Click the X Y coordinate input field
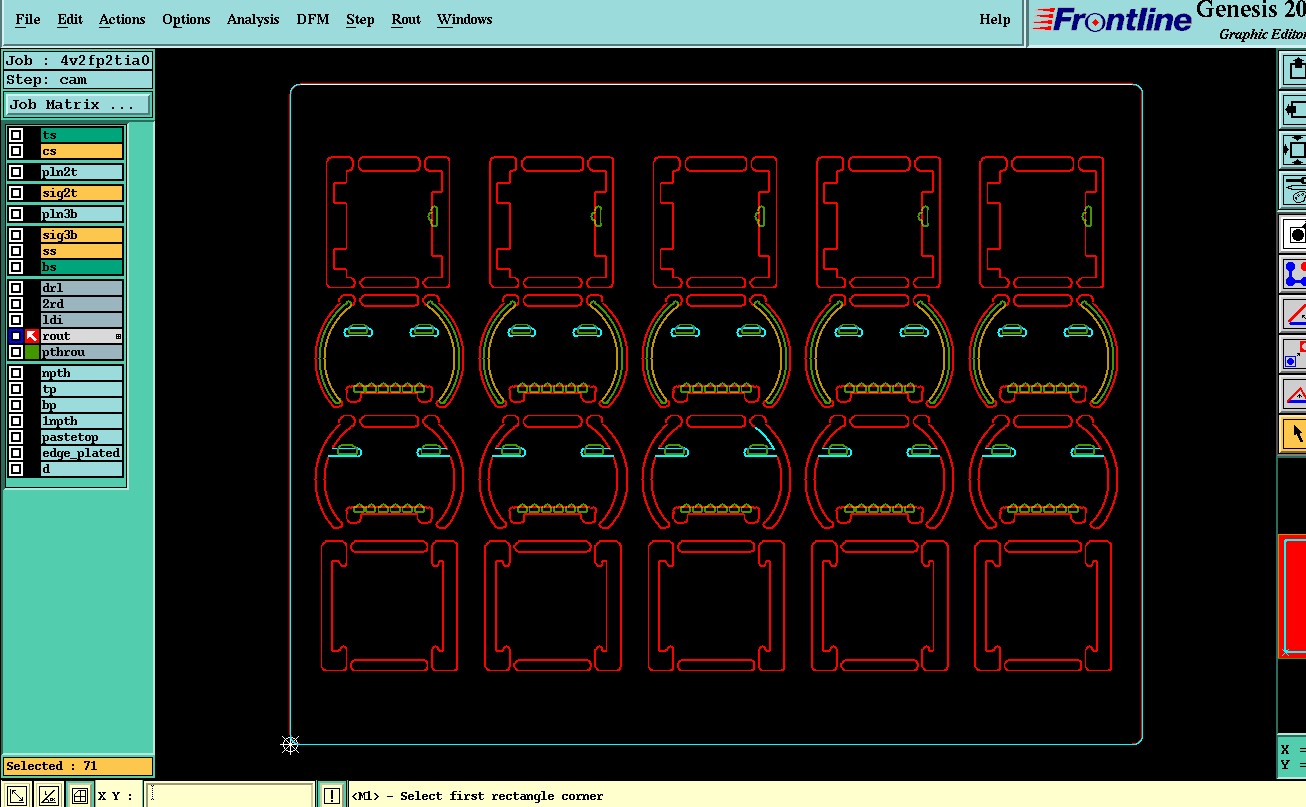The image size is (1306, 807). [x=230, y=796]
